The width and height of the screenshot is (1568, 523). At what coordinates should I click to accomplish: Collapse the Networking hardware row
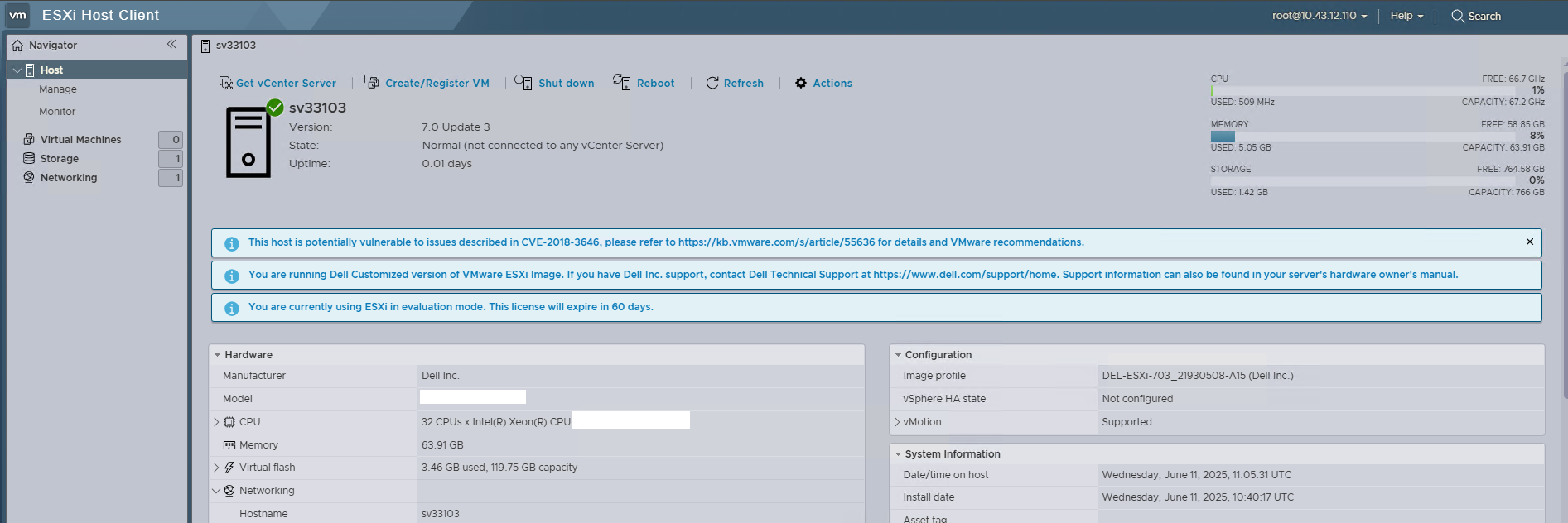pyautogui.click(x=216, y=491)
